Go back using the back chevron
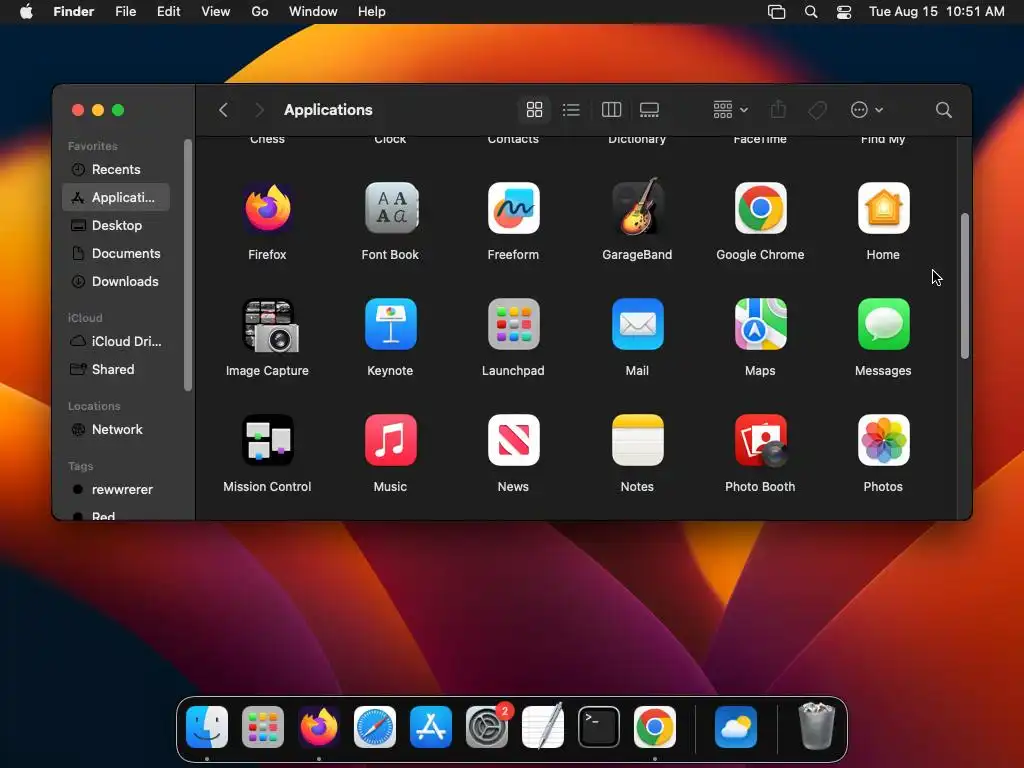 (x=223, y=110)
